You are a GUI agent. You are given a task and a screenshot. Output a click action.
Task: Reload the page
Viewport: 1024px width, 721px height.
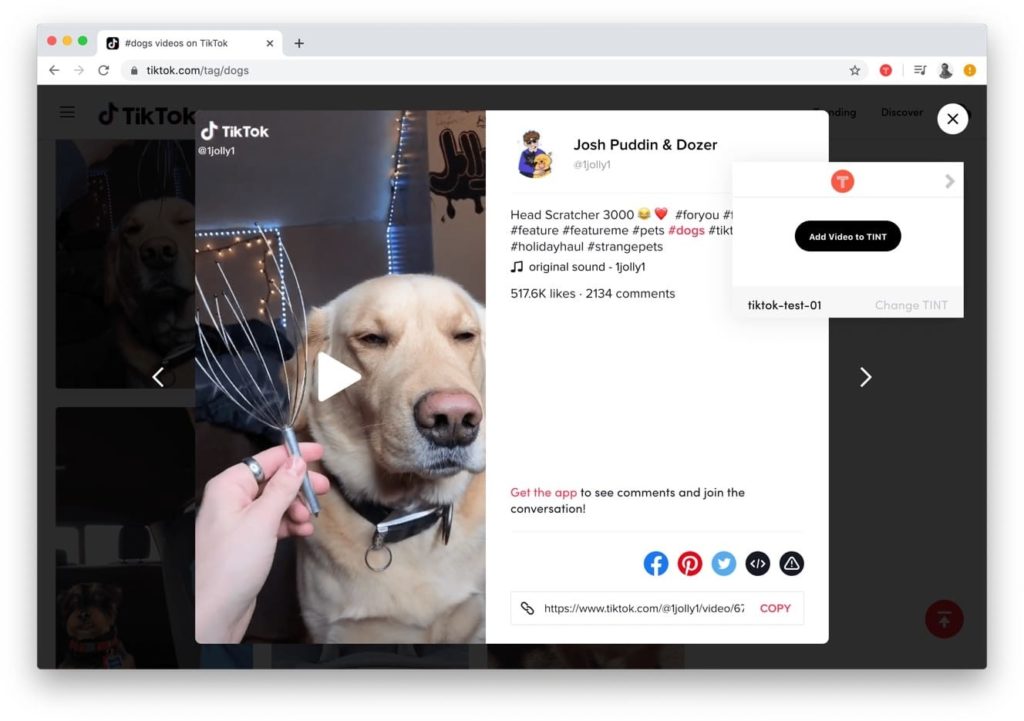104,70
